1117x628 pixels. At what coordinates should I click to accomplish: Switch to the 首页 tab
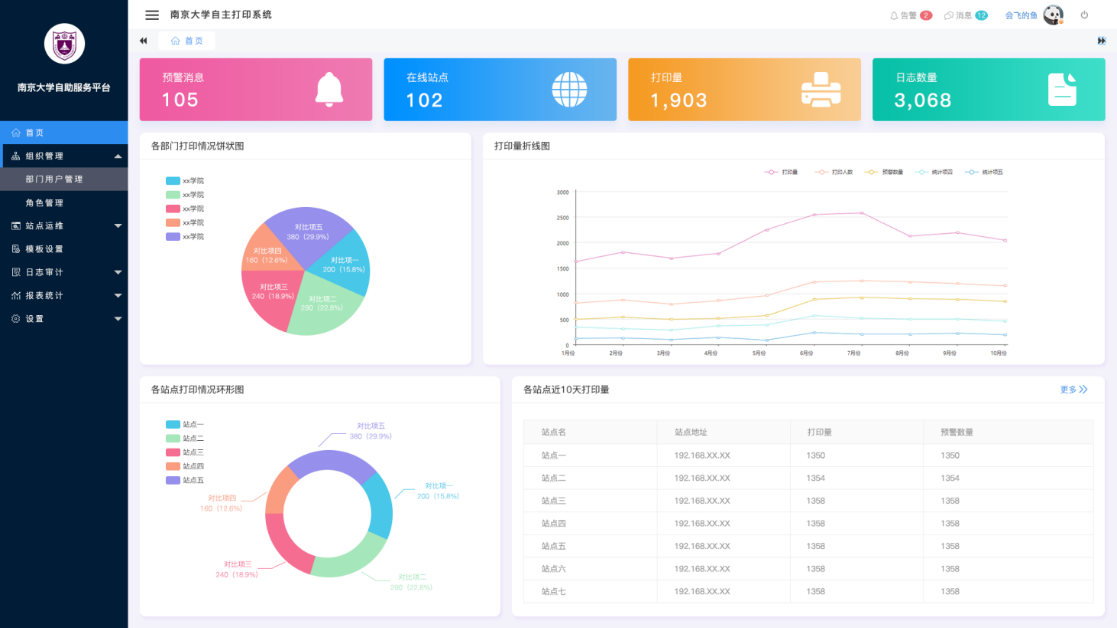187,41
